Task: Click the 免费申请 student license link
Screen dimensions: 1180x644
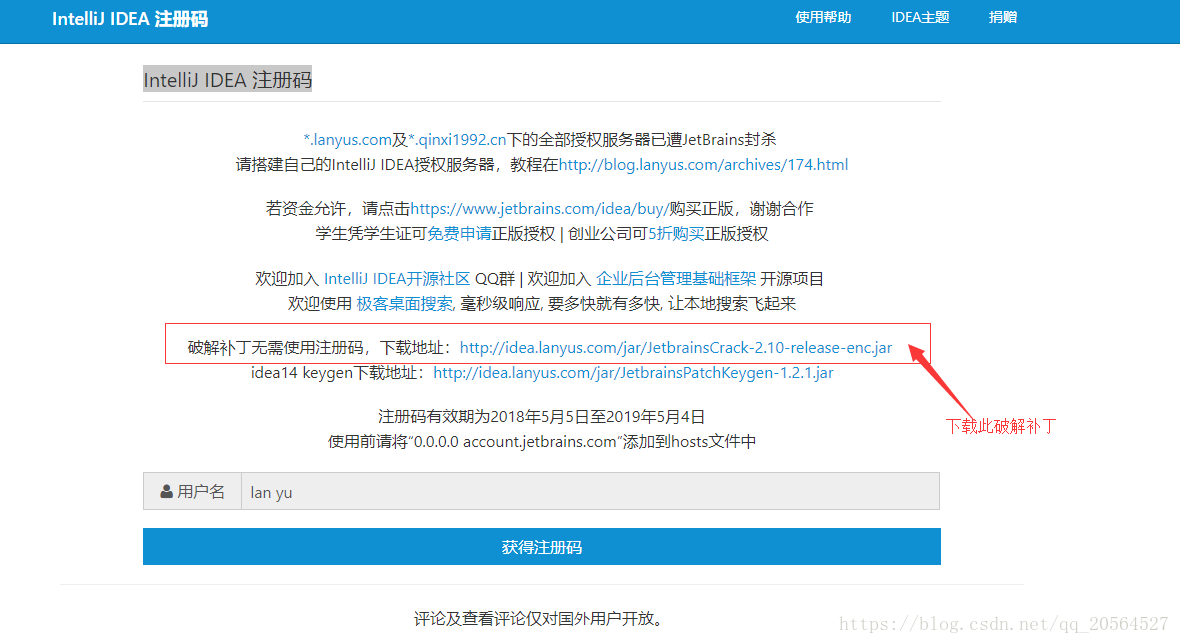Action: coord(459,234)
